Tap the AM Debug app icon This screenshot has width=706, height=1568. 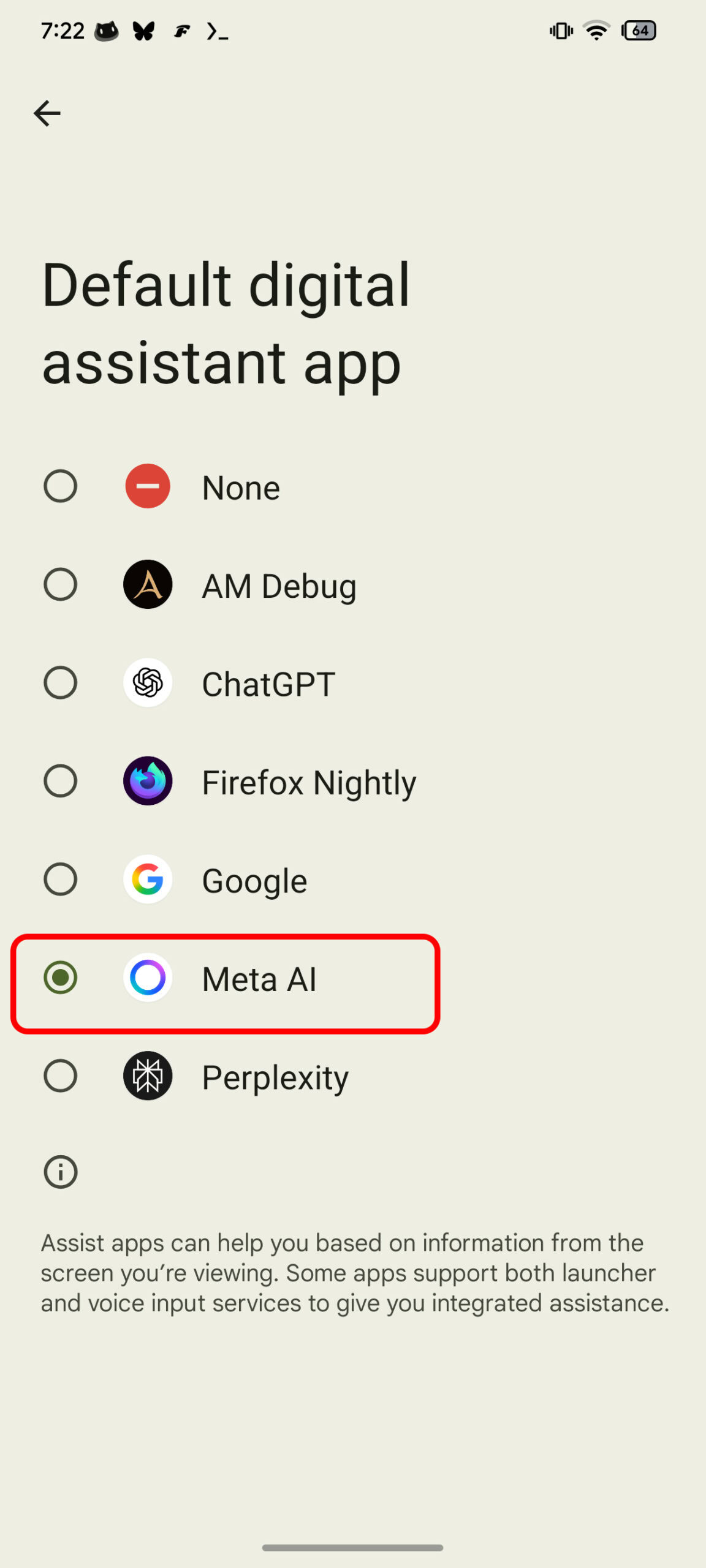pos(148,584)
